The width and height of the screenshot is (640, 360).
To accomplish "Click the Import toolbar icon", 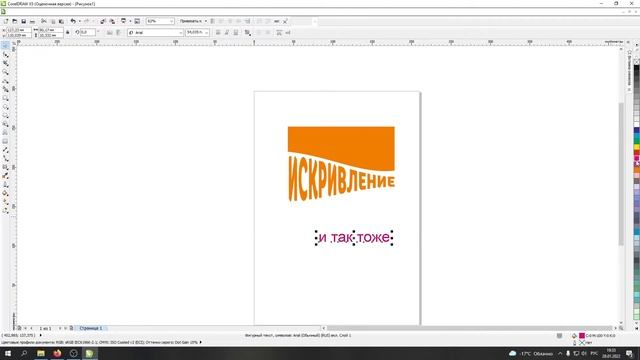I will pos(103,21).
